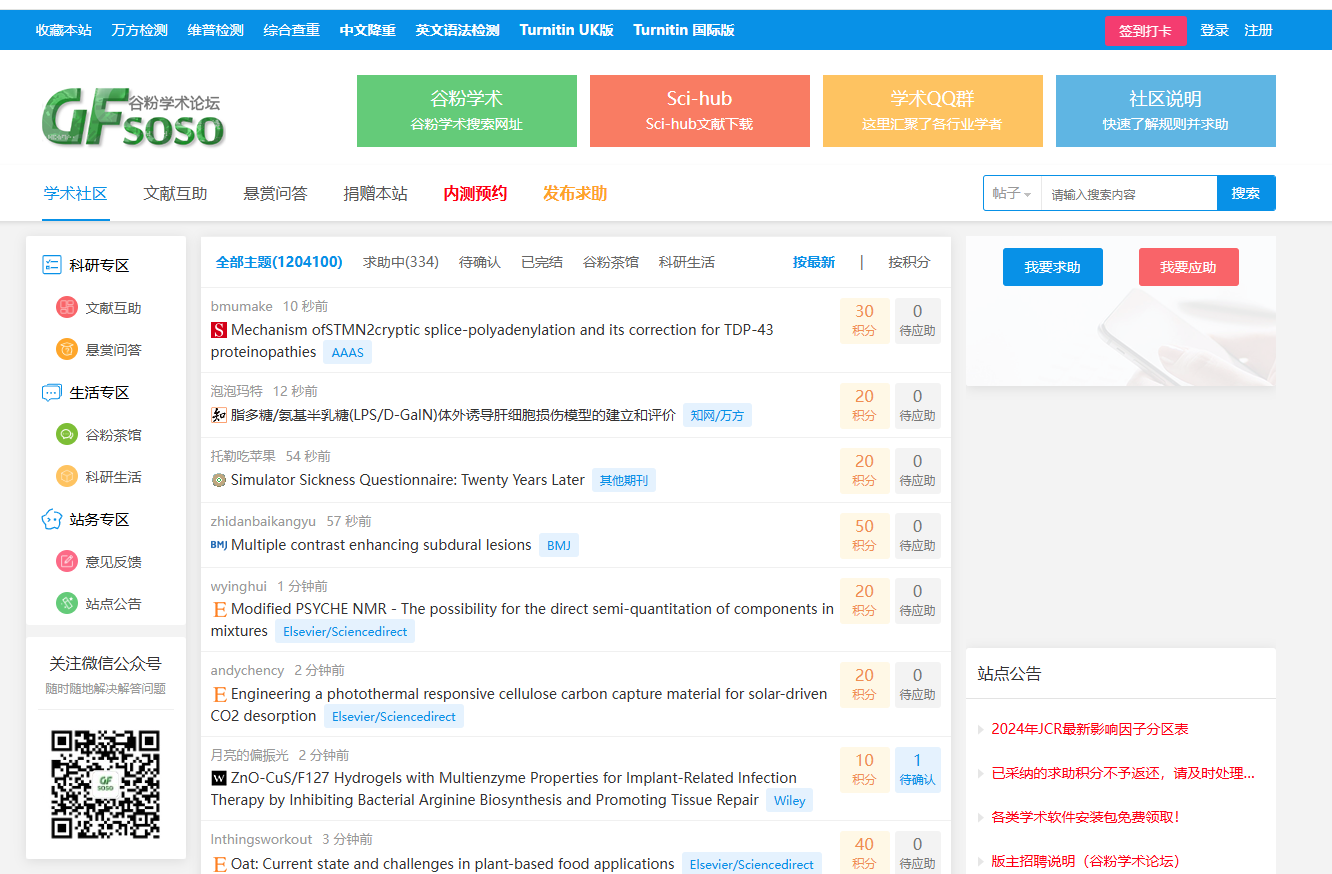
Task: Click the blue 搜索 button
Action: click(x=1246, y=193)
